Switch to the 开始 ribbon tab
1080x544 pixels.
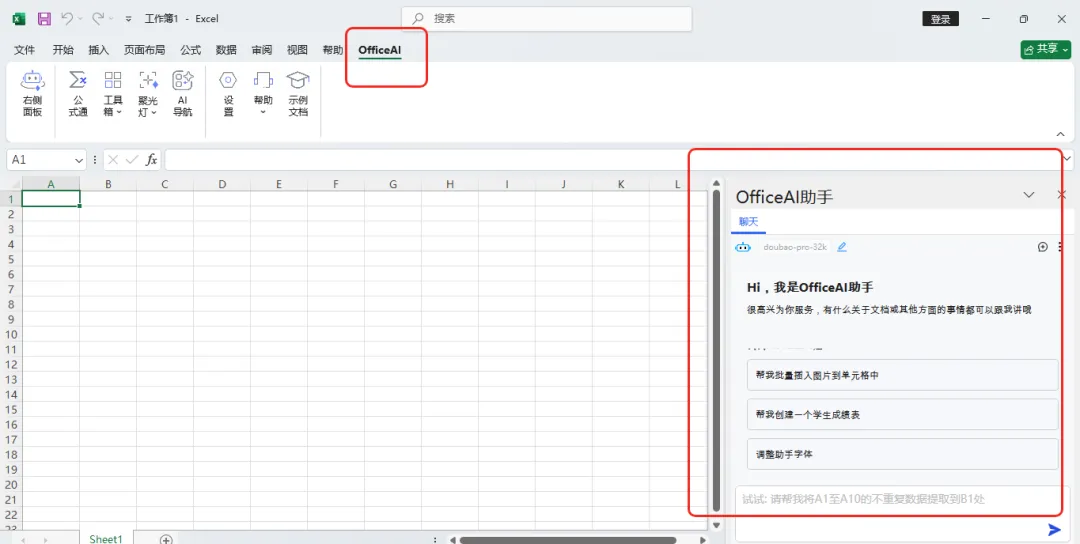pyautogui.click(x=63, y=50)
